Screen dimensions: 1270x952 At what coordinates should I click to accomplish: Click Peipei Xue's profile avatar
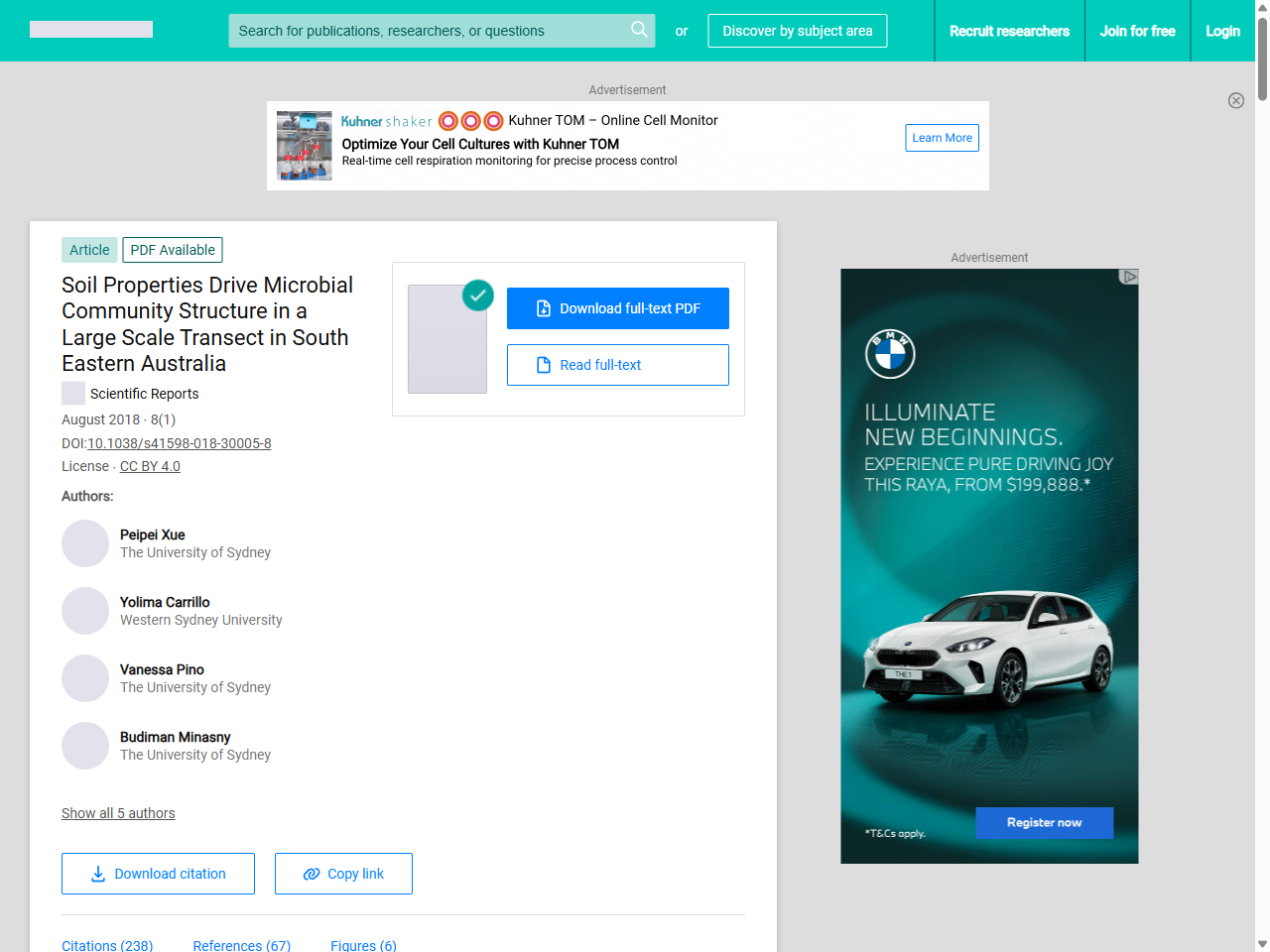(x=85, y=543)
